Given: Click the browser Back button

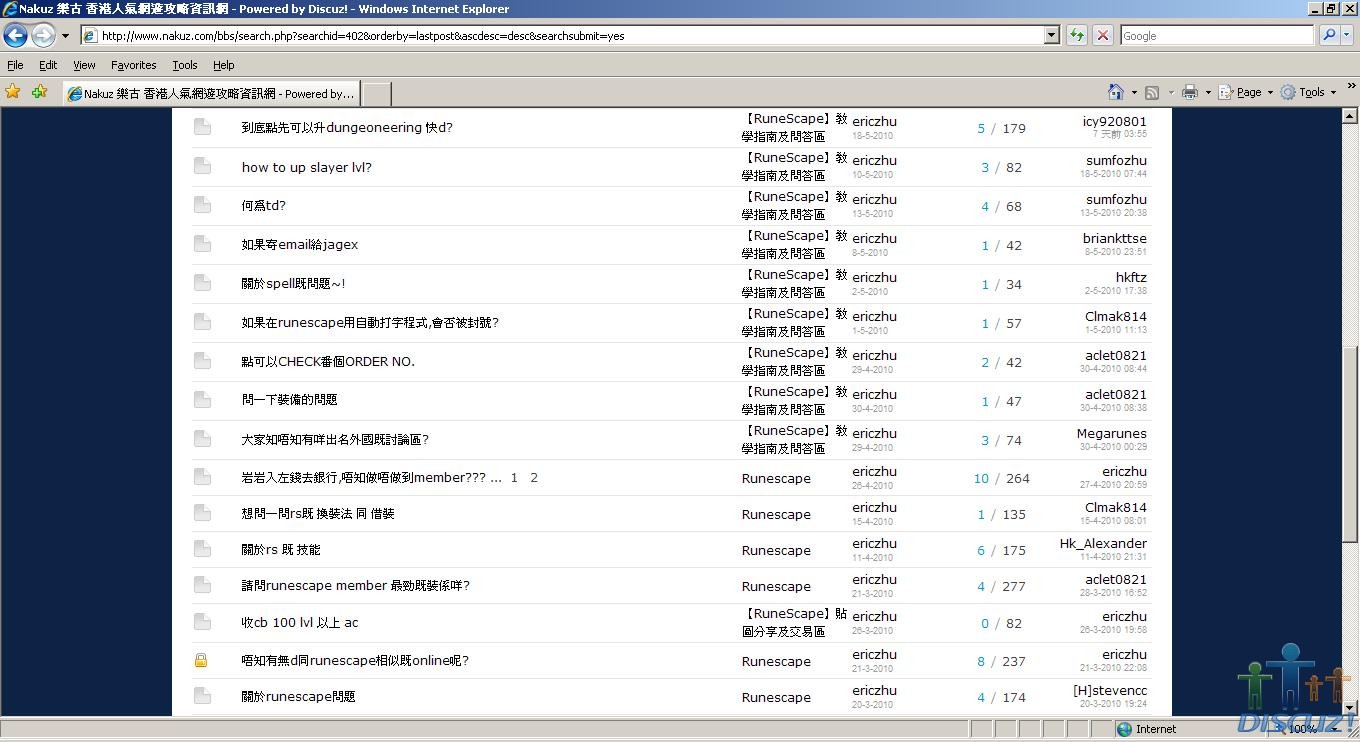Looking at the screenshot, I should pyautogui.click(x=15, y=36).
